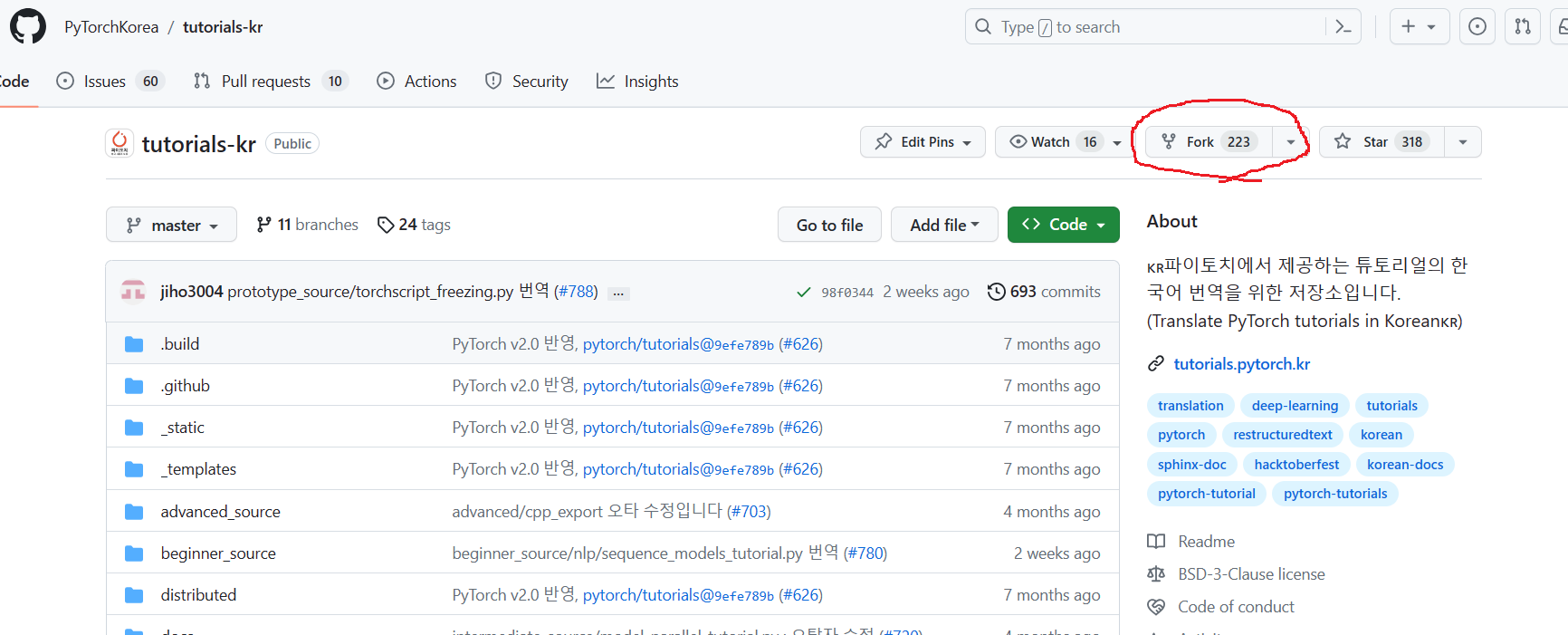This screenshot has width=1568, height=635.
Task: Switch to the Issues tab
Action: pyautogui.click(x=110, y=82)
